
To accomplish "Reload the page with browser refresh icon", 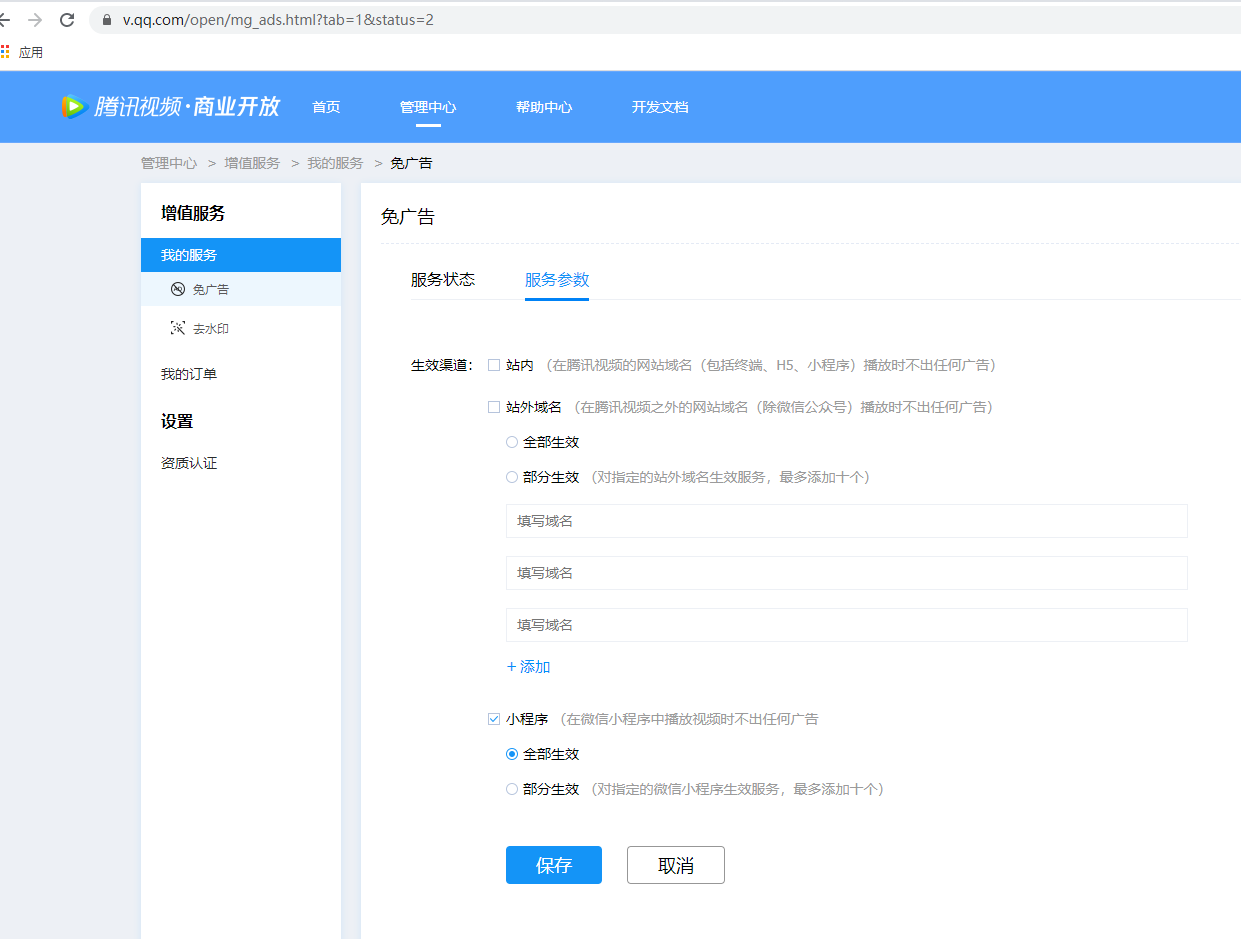I will [x=67, y=20].
